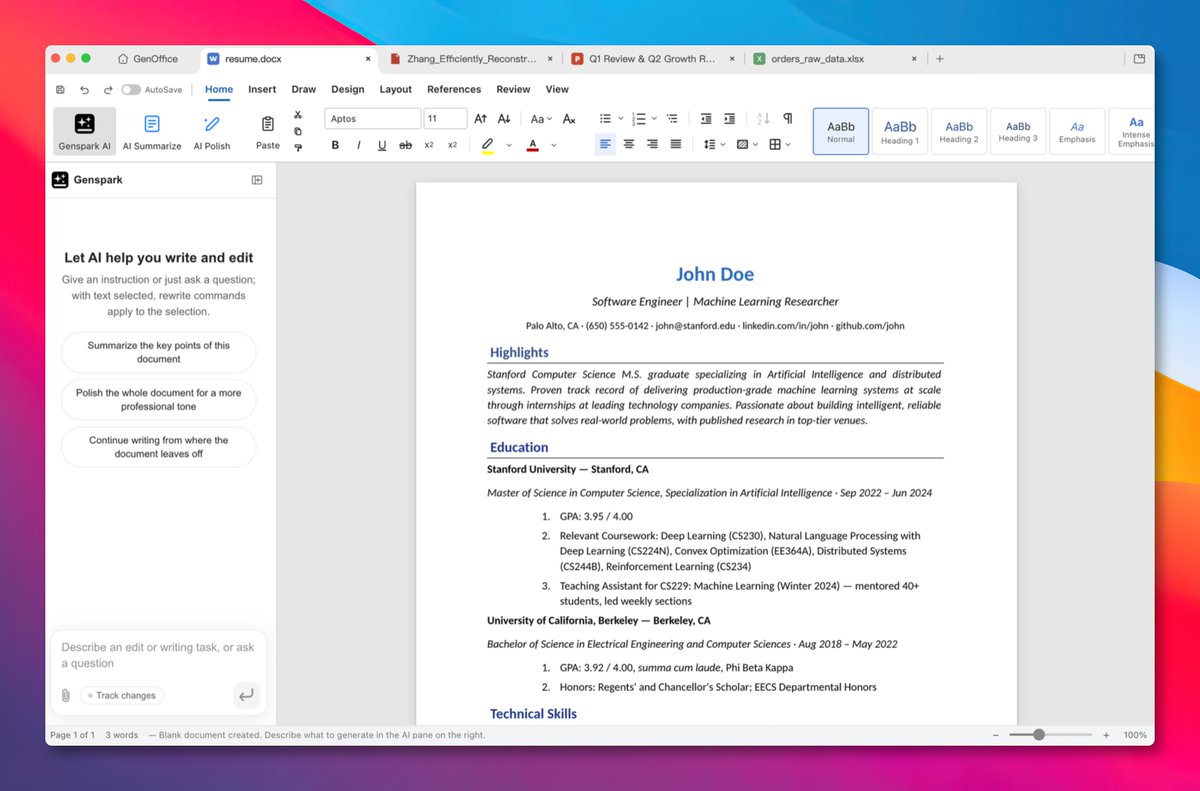Cut selection with the scissors icon

pos(298,115)
